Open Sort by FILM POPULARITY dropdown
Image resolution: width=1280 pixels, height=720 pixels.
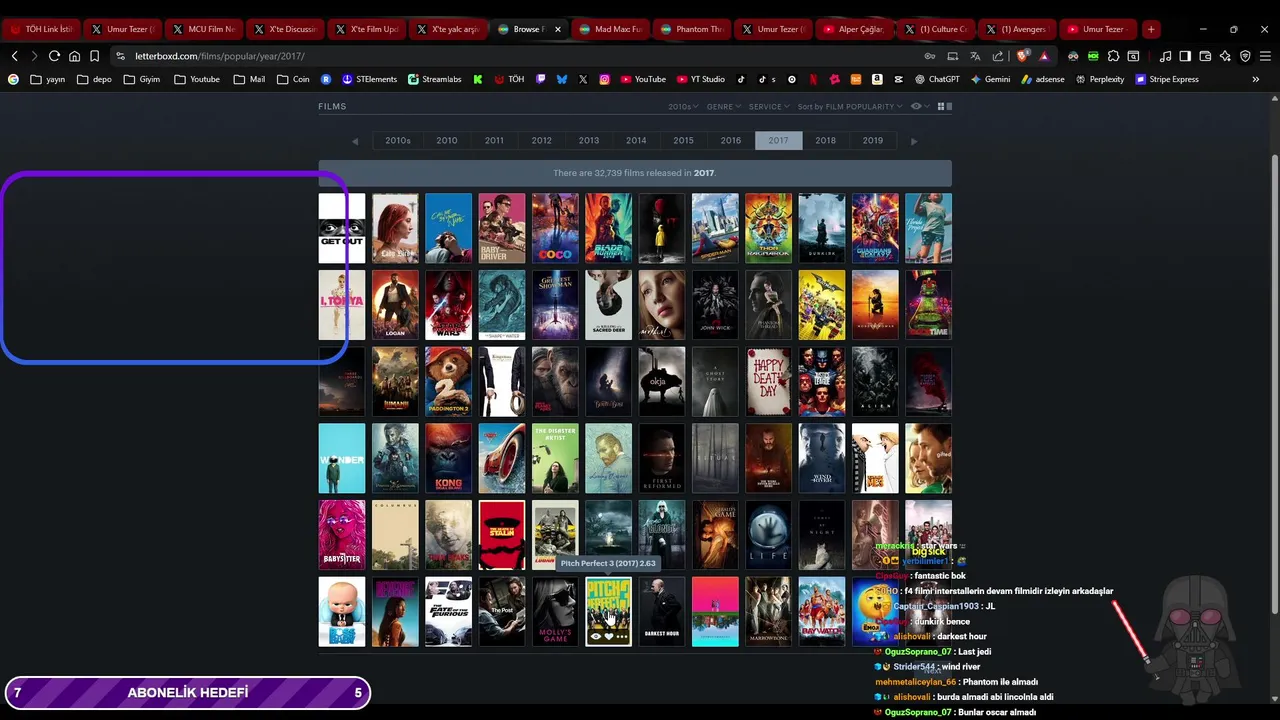pyautogui.click(x=850, y=106)
